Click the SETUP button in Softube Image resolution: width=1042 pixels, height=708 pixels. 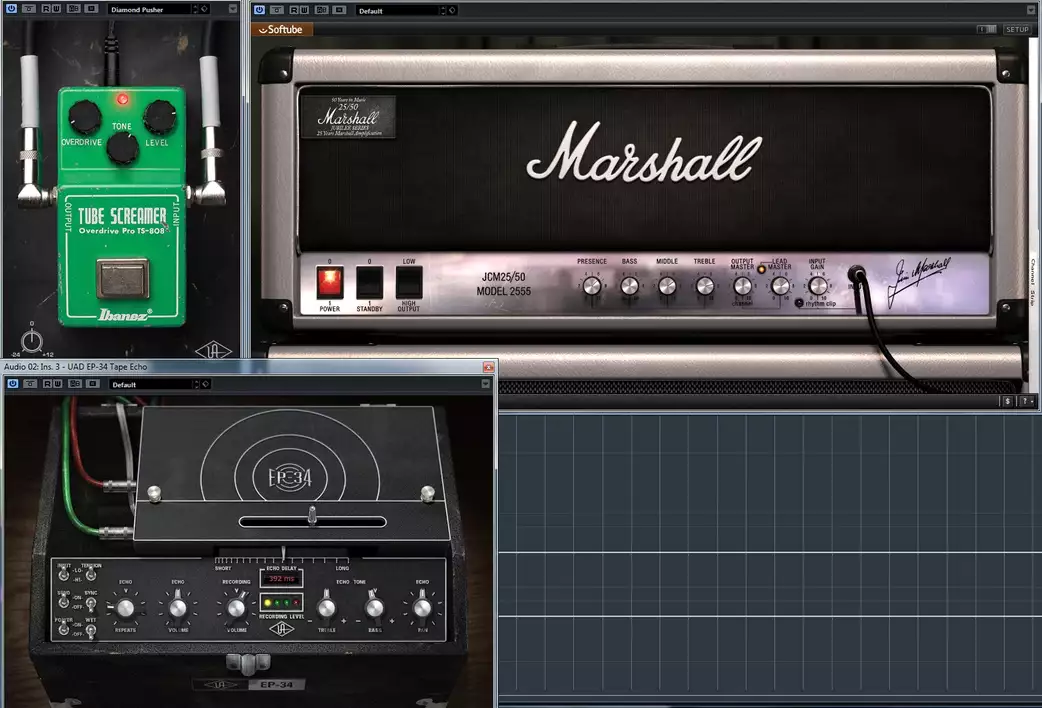[x=1017, y=30]
